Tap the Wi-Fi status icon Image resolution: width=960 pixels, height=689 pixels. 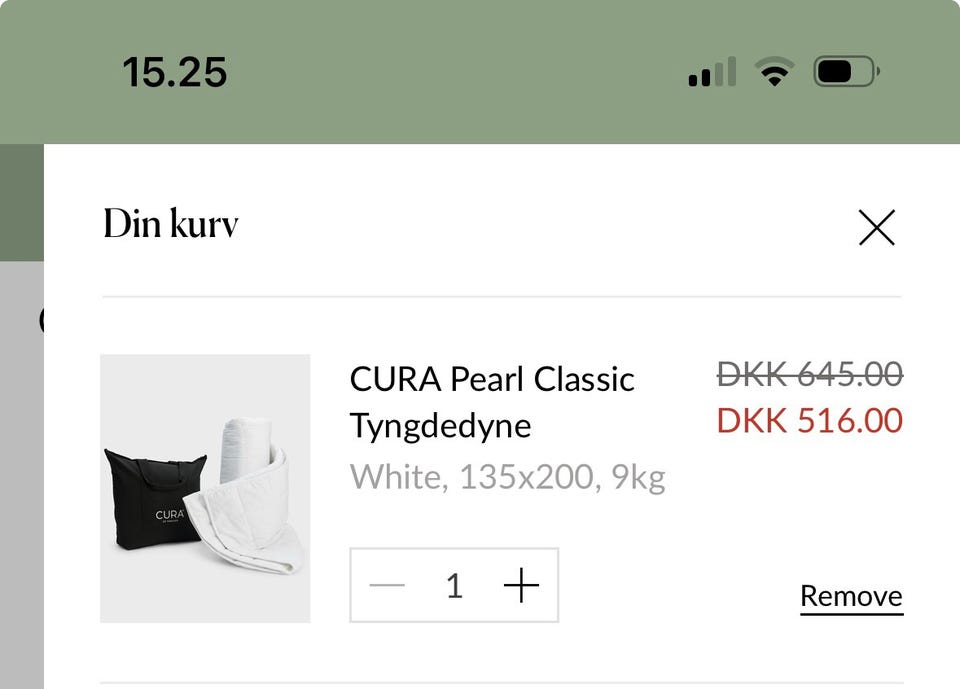pyautogui.click(x=773, y=72)
